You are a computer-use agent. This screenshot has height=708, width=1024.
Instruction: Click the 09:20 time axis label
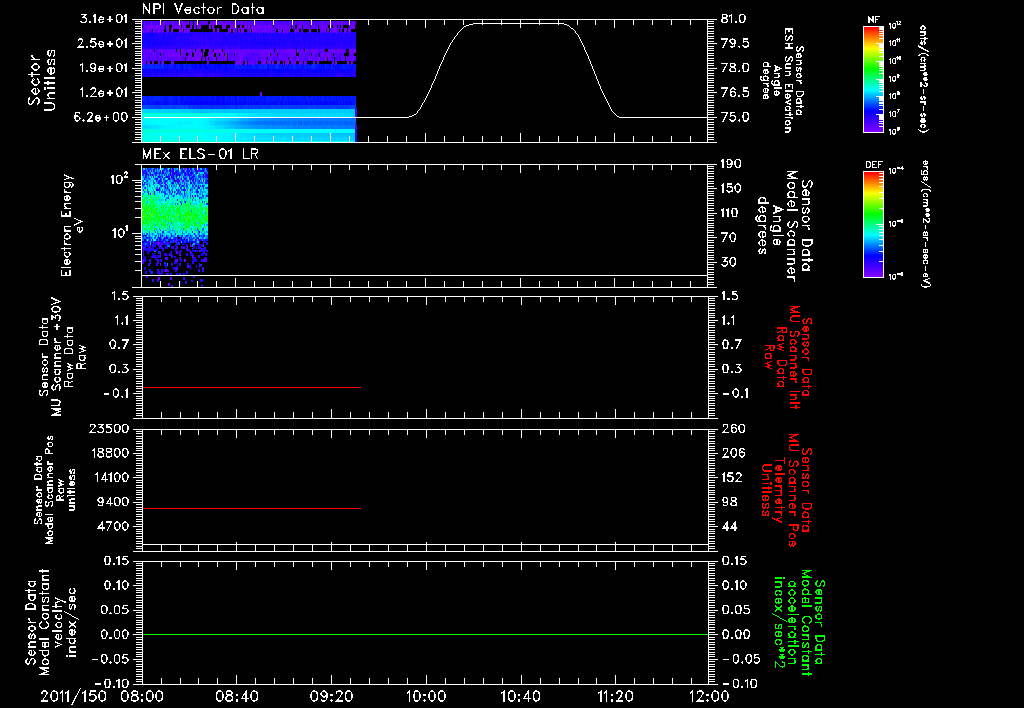pyautogui.click(x=330, y=696)
